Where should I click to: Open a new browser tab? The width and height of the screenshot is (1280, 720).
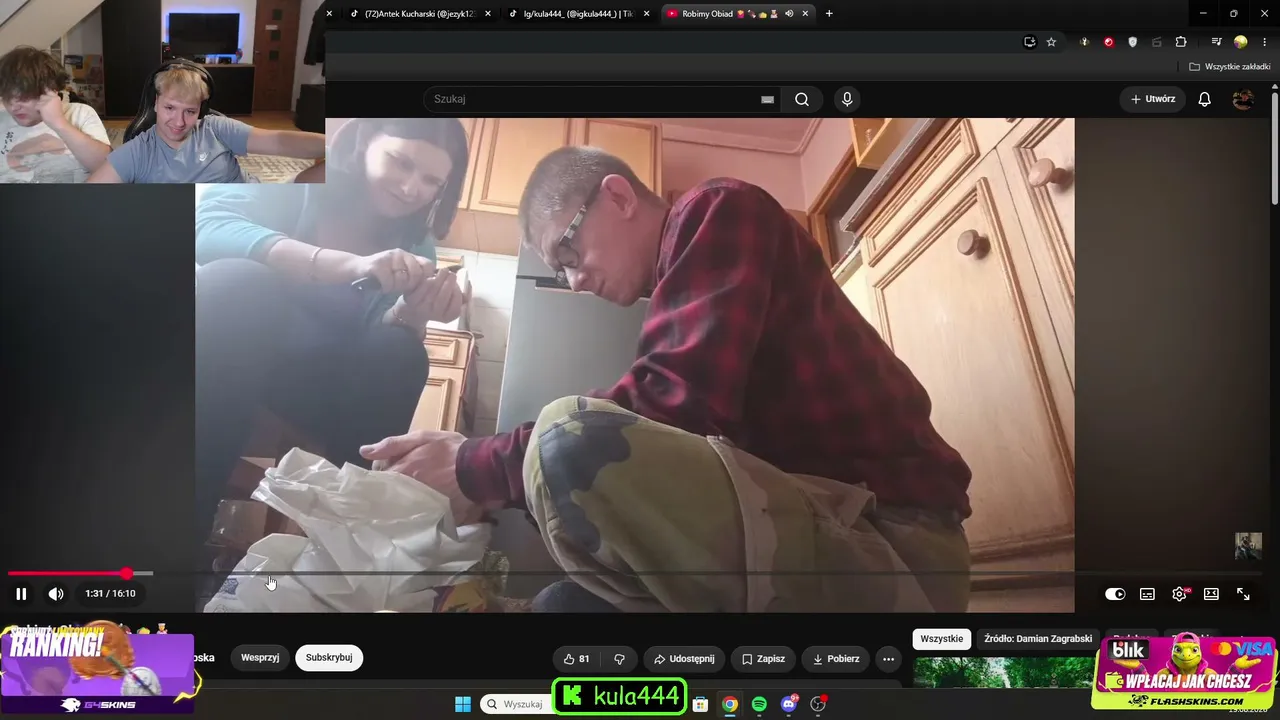[829, 14]
